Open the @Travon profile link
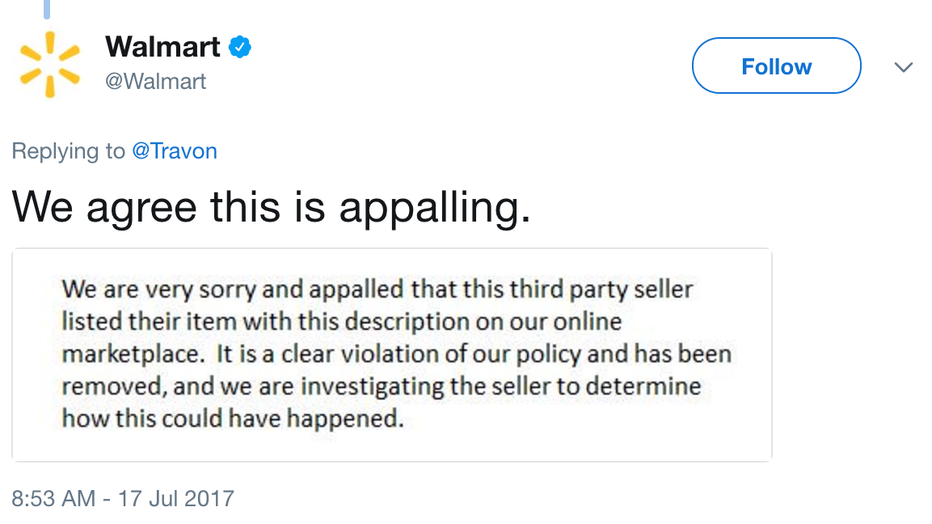Screen dimensions: 932x524 [x=174, y=151]
